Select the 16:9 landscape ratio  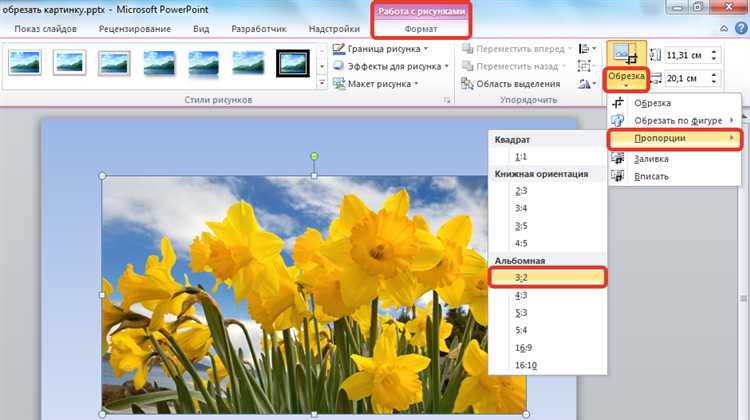[548, 348]
